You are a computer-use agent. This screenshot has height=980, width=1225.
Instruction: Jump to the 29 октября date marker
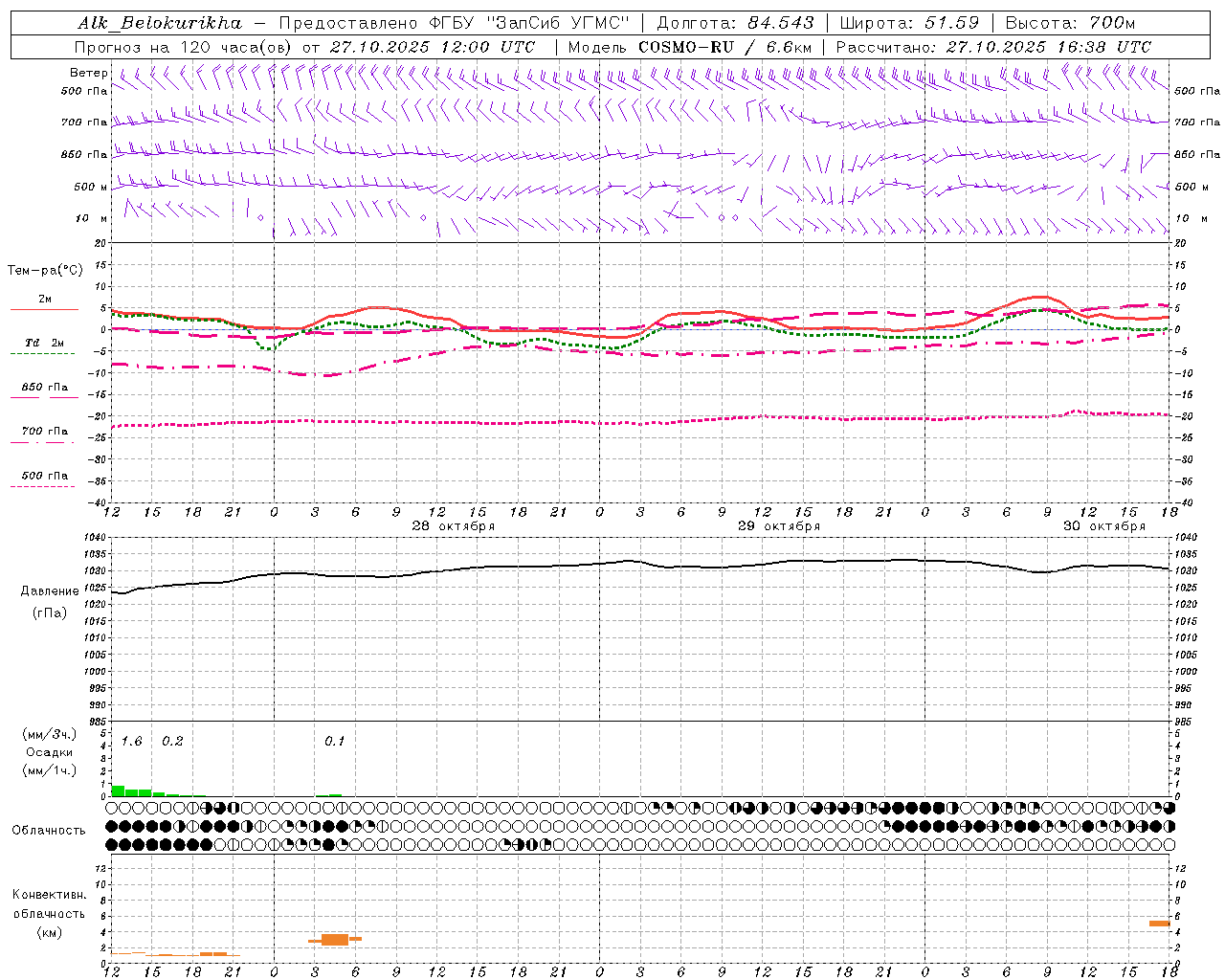778,526
